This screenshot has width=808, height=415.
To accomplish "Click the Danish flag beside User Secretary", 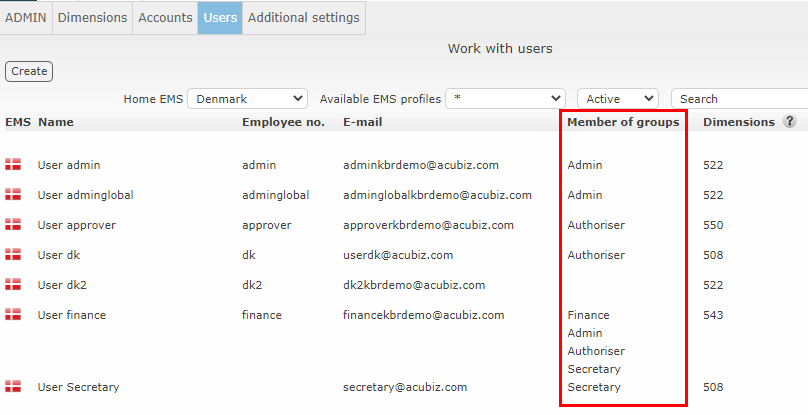I will pyautogui.click(x=13, y=386).
